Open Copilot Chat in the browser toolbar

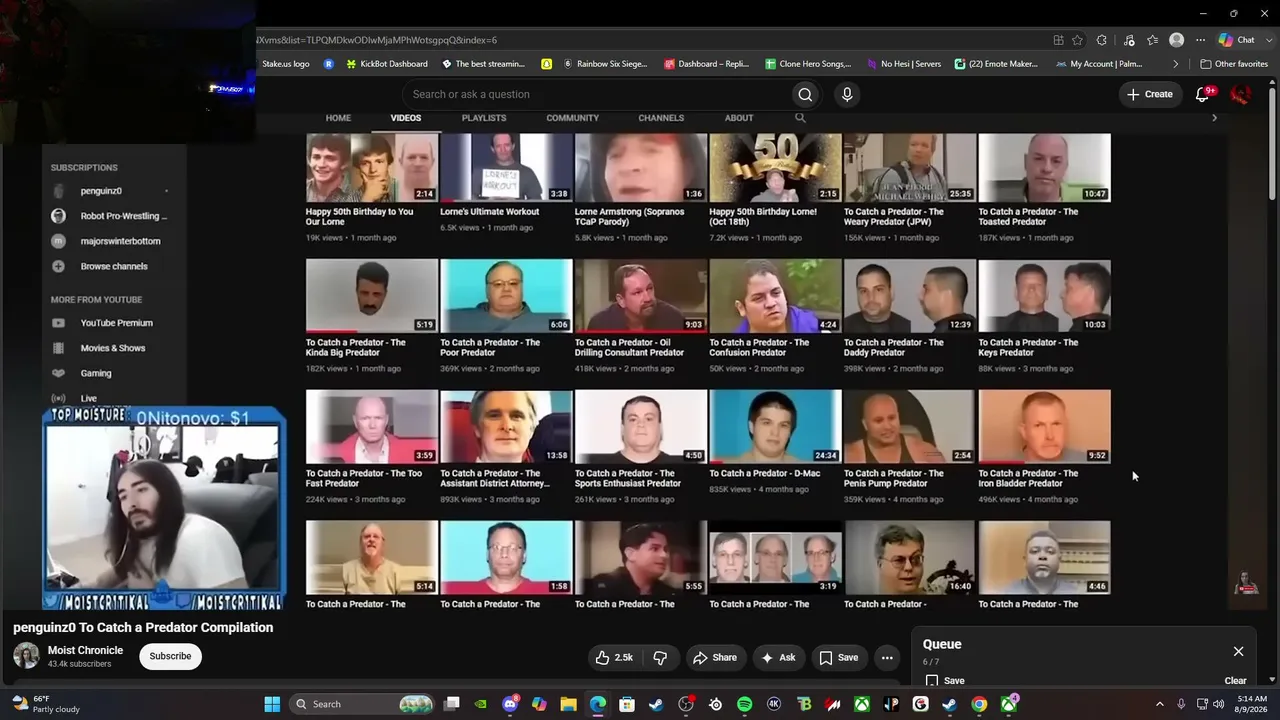tap(1237, 40)
